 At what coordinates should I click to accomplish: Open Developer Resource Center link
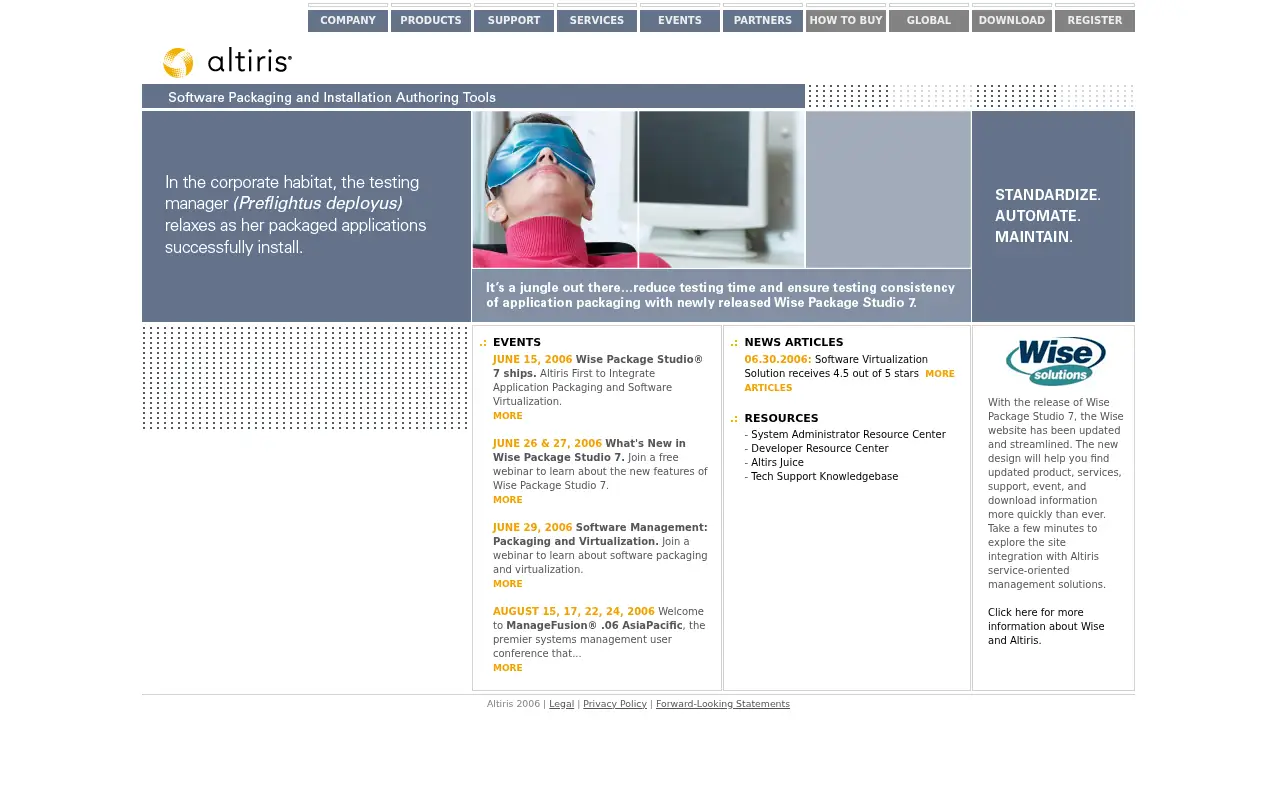[820, 449]
